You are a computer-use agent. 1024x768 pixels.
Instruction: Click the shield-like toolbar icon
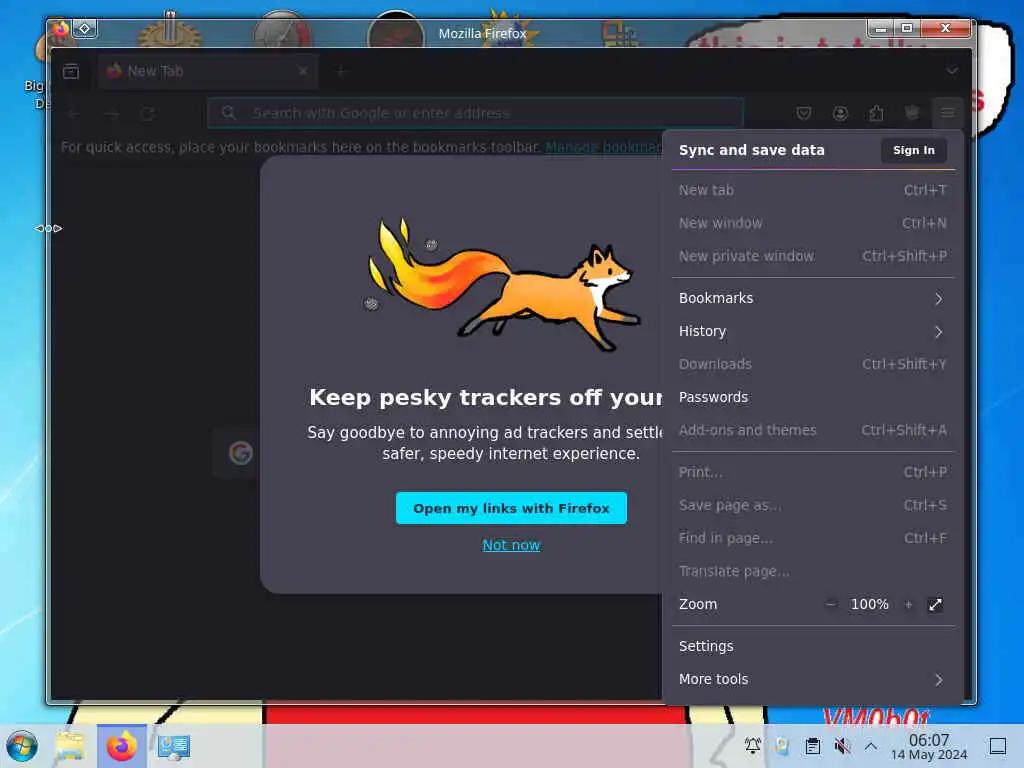tap(912, 113)
